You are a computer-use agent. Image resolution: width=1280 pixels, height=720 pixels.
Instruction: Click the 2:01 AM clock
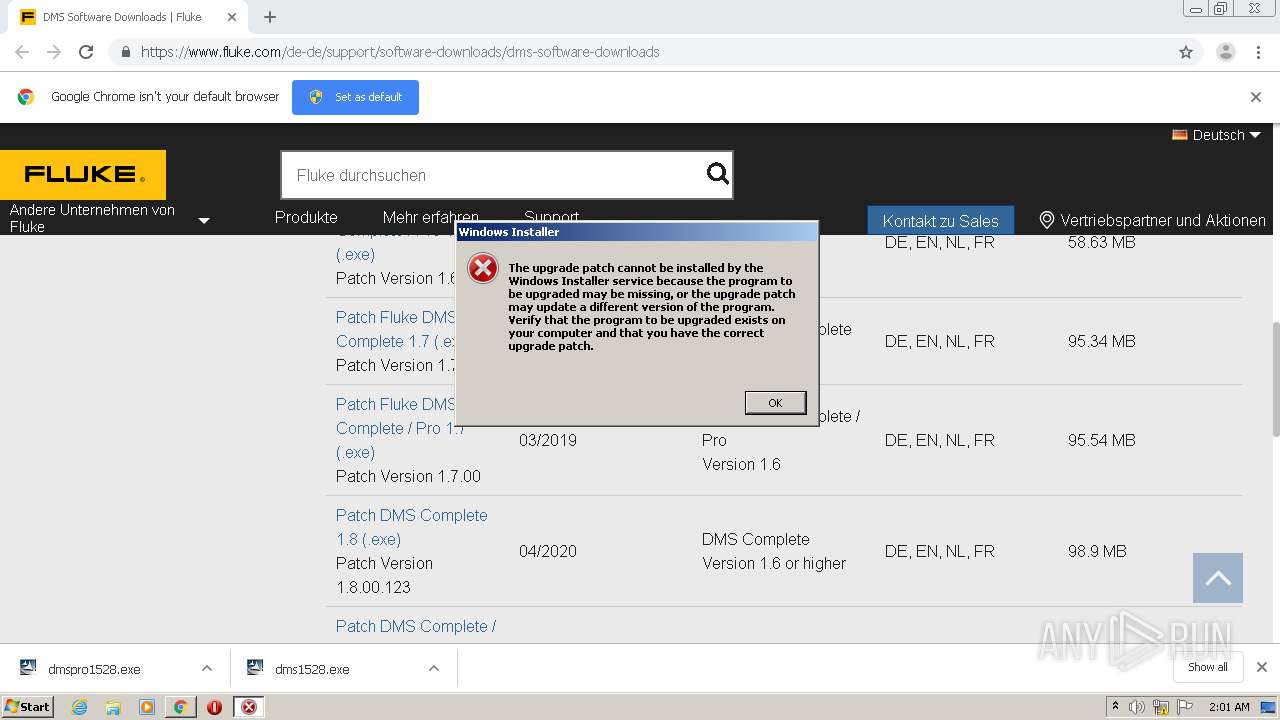(1229, 707)
